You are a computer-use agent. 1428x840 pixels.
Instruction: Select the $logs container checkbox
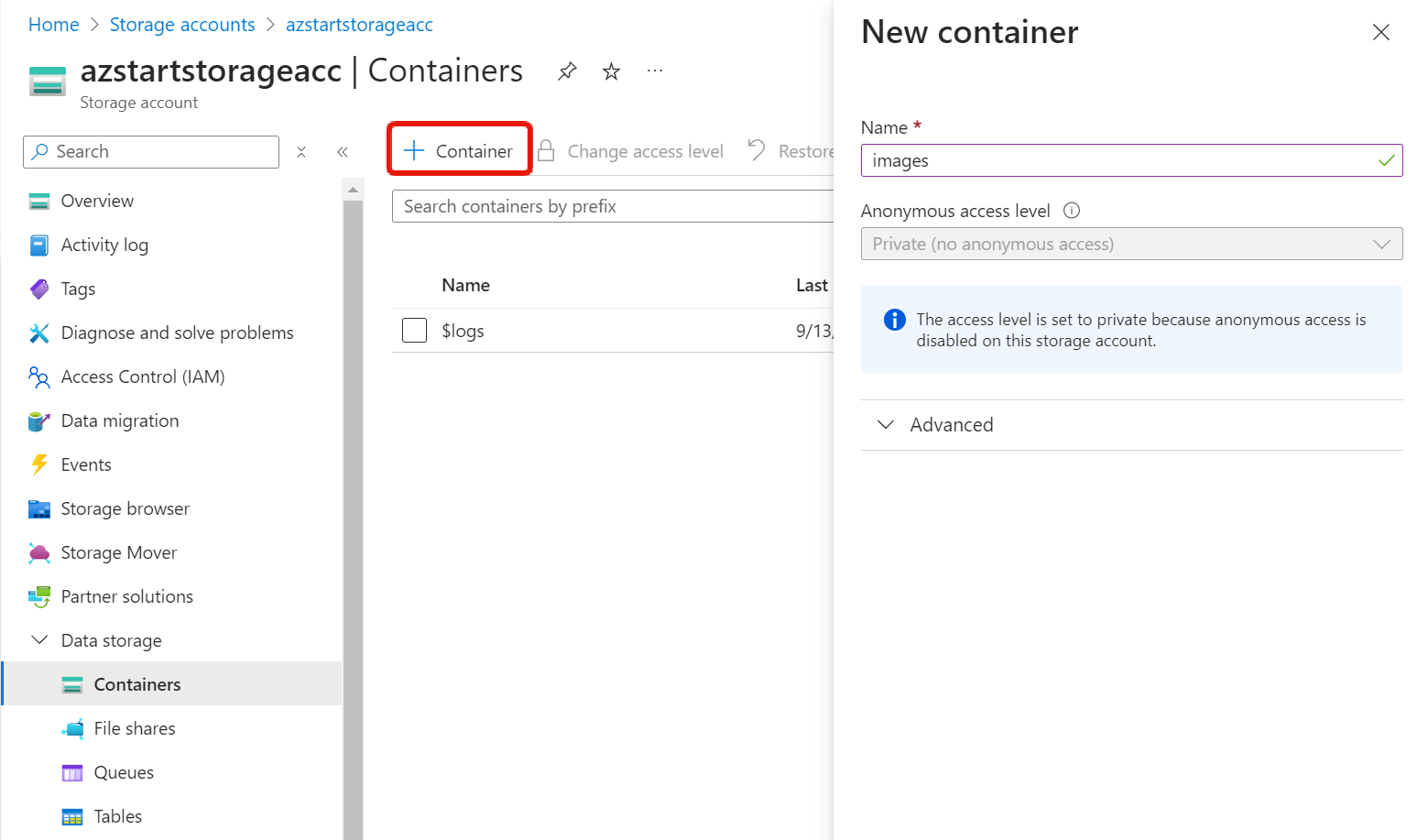(415, 331)
